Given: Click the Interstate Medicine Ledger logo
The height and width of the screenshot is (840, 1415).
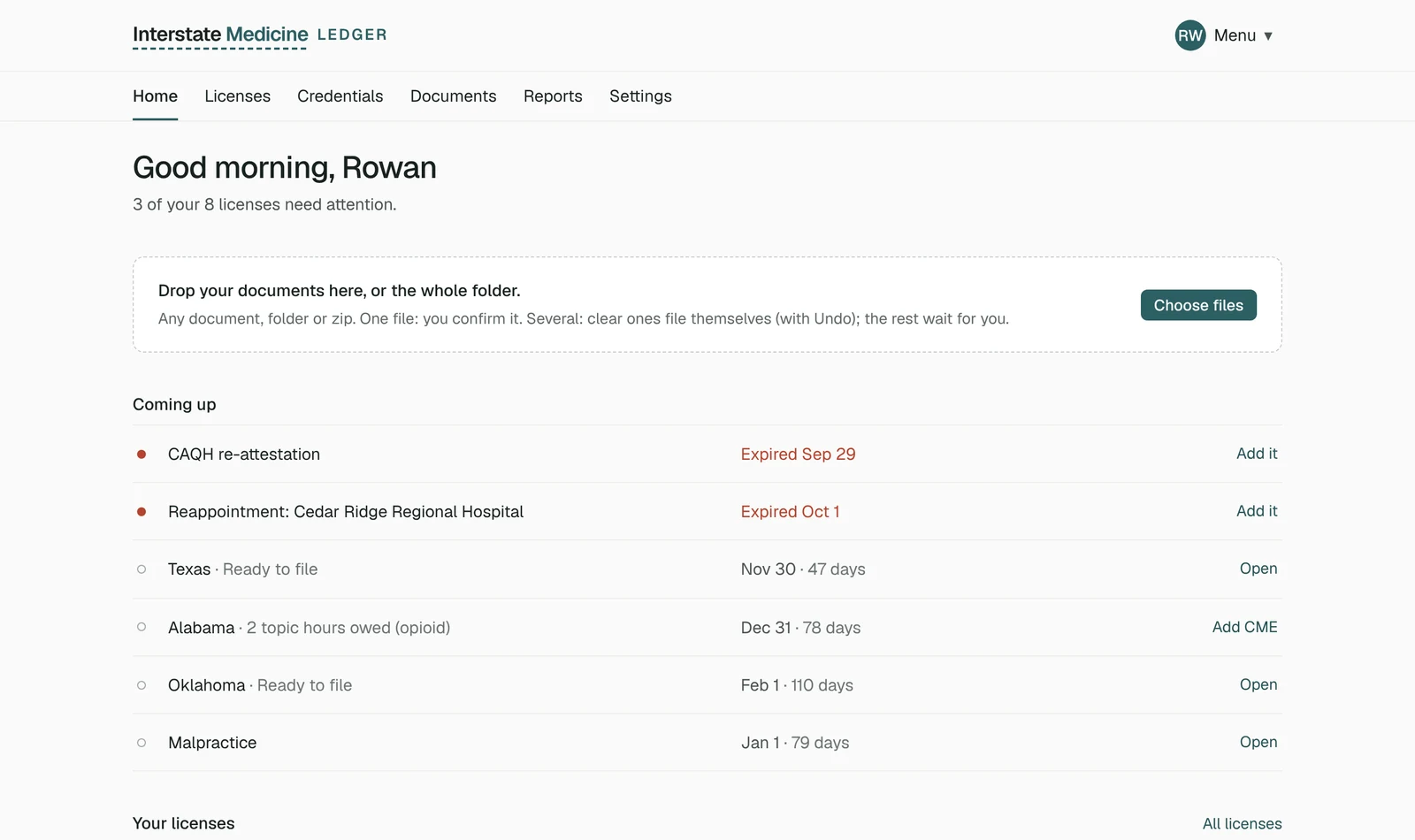Looking at the screenshot, I should [259, 34].
